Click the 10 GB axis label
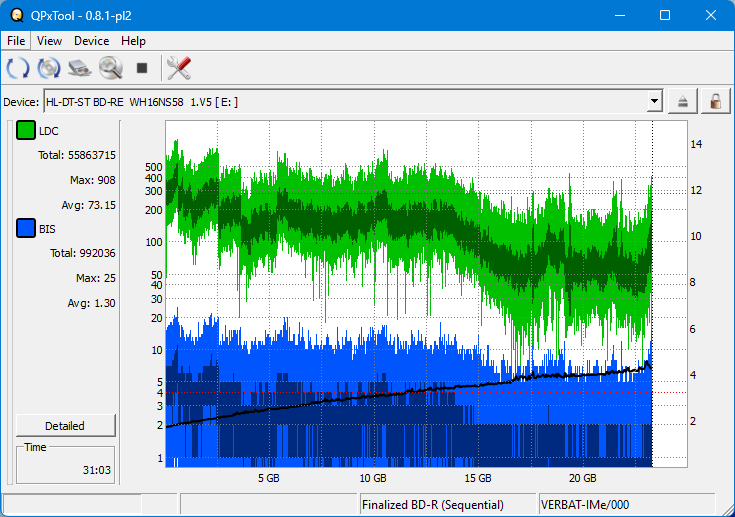The width and height of the screenshot is (735, 517). tap(373, 478)
